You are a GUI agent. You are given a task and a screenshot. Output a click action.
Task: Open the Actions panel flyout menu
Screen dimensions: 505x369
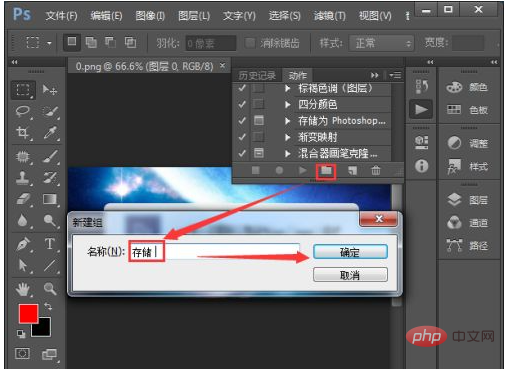coord(395,76)
